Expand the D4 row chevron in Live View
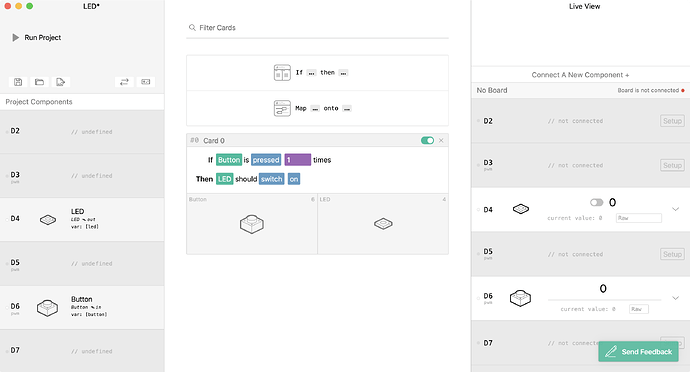Image resolution: width=690 pixels, height=372 pixels. (x=675, y=209)
